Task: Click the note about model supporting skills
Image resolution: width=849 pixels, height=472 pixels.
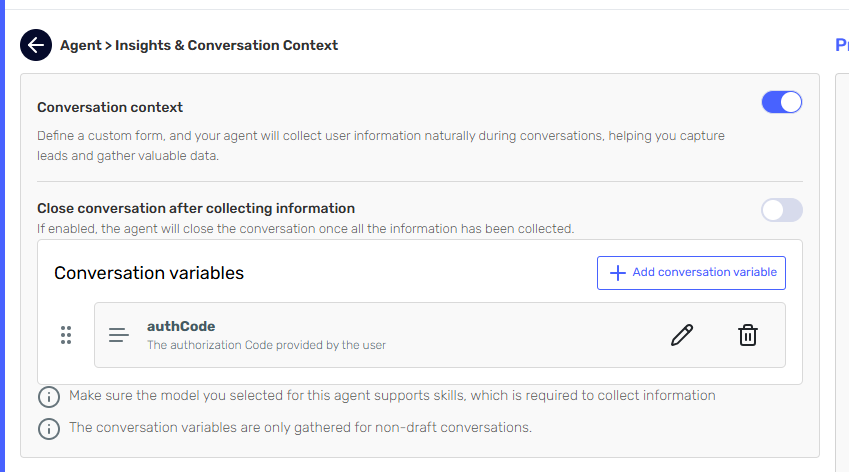Action: pyautogui.click(x=392, y=396)
